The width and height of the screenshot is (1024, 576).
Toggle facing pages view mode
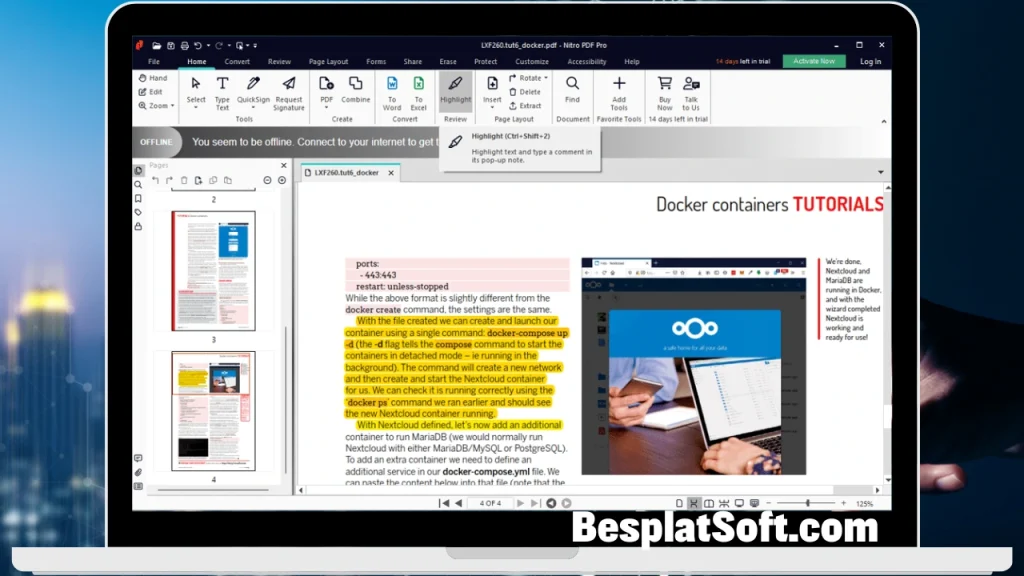(x=710, y=504)
